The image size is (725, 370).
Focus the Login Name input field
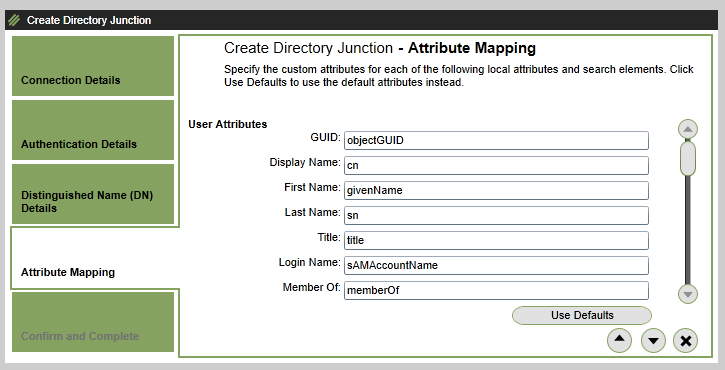(x=496, y=265)
